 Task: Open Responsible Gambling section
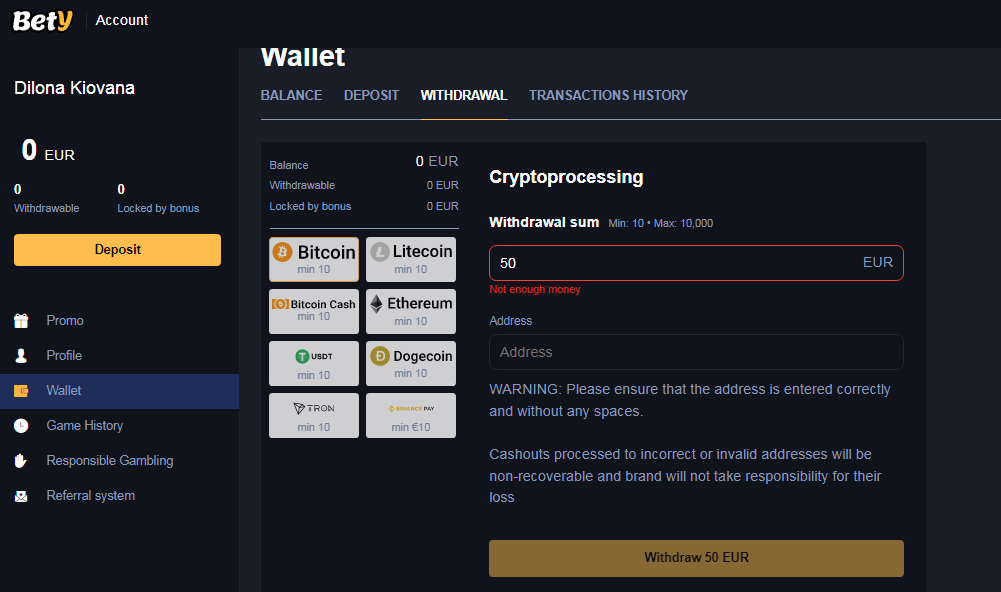click(x=109, y=461)
